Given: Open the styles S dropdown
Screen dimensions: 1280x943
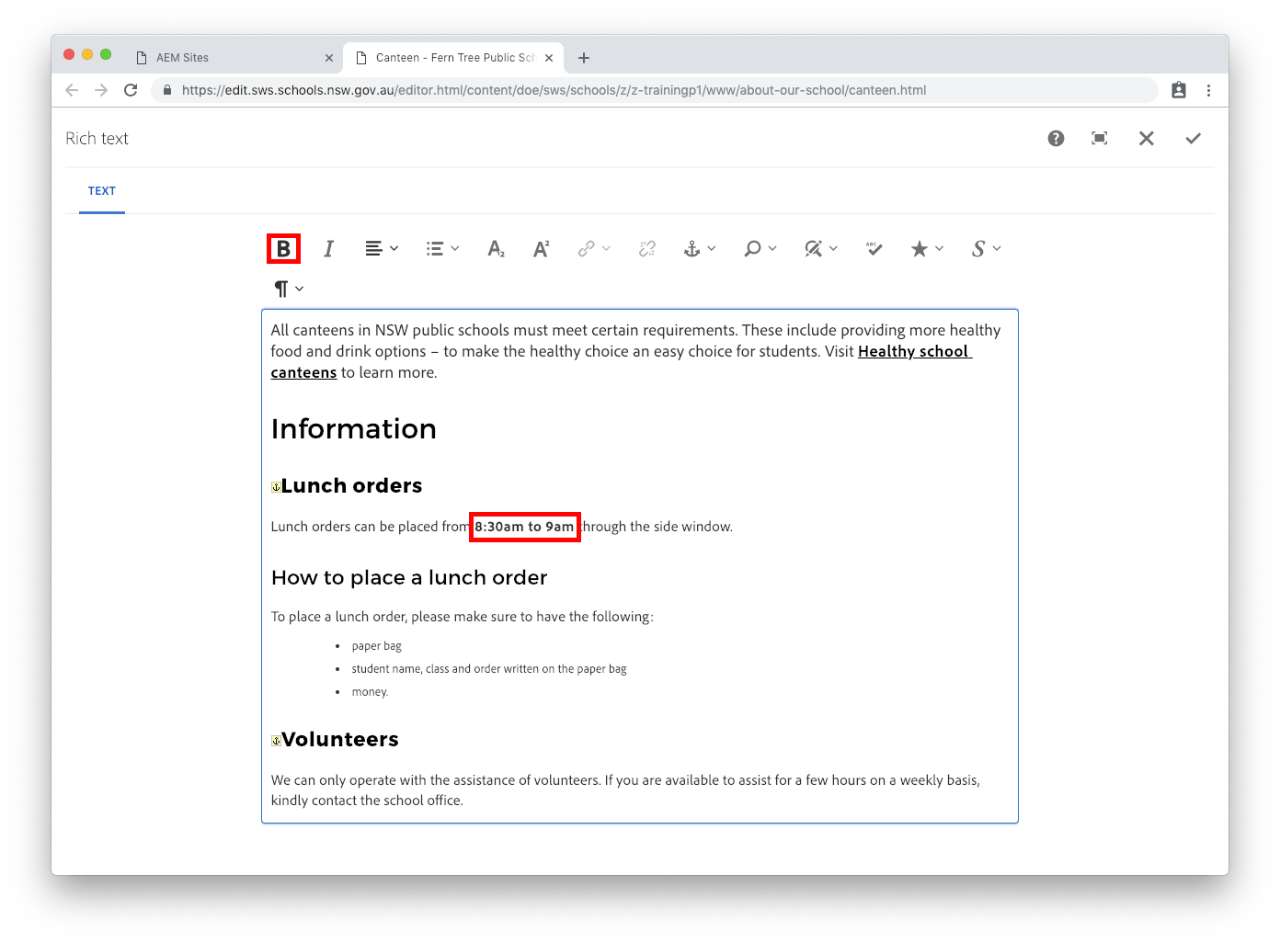Looking at the screenshot, I should [x=986, y=249].
